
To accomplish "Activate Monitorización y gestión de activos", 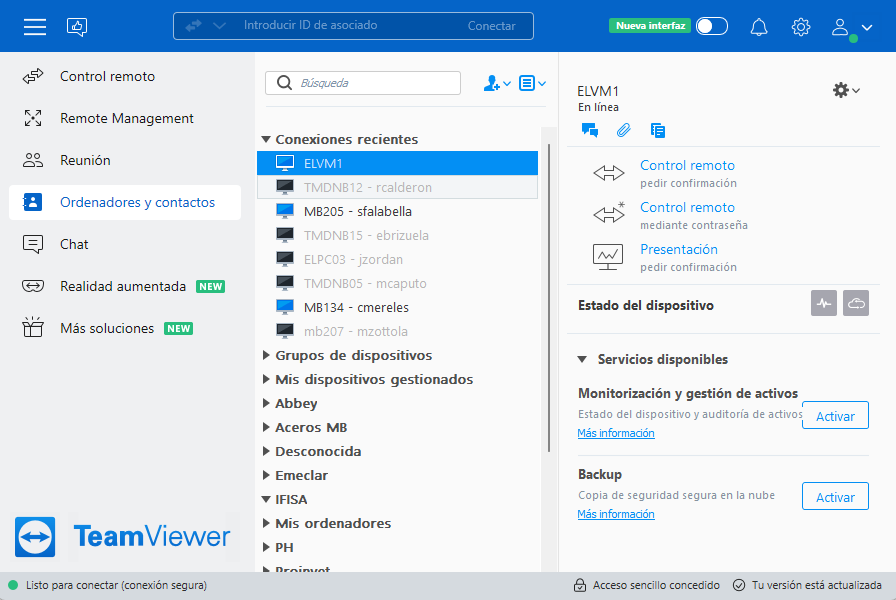I will [x=835, y=415].
